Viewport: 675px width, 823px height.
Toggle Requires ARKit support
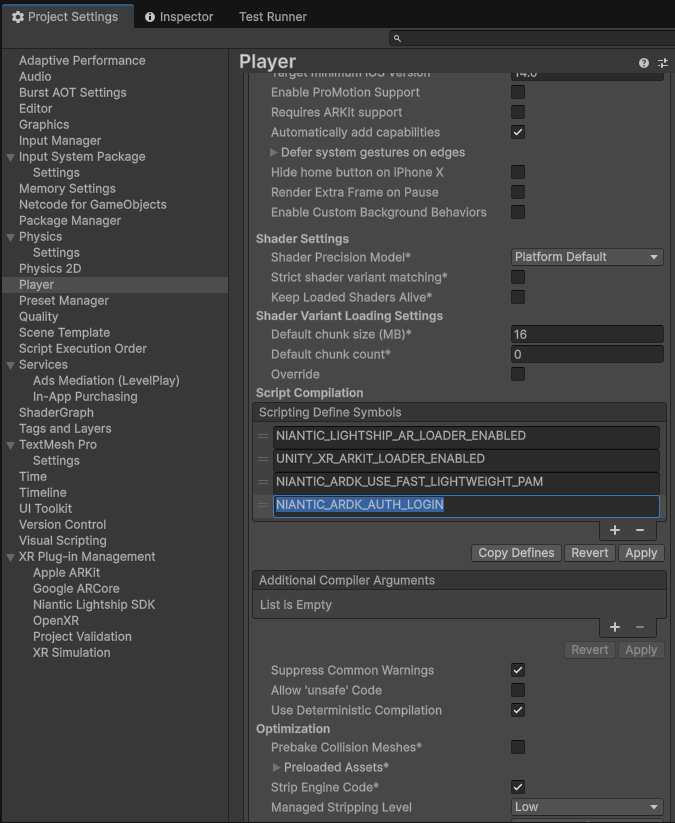click(x=518, y=112)
